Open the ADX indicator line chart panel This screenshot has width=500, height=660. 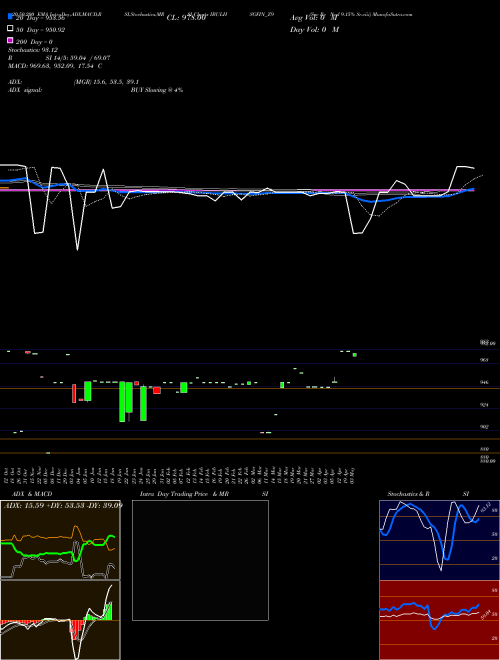pos(60,540)
